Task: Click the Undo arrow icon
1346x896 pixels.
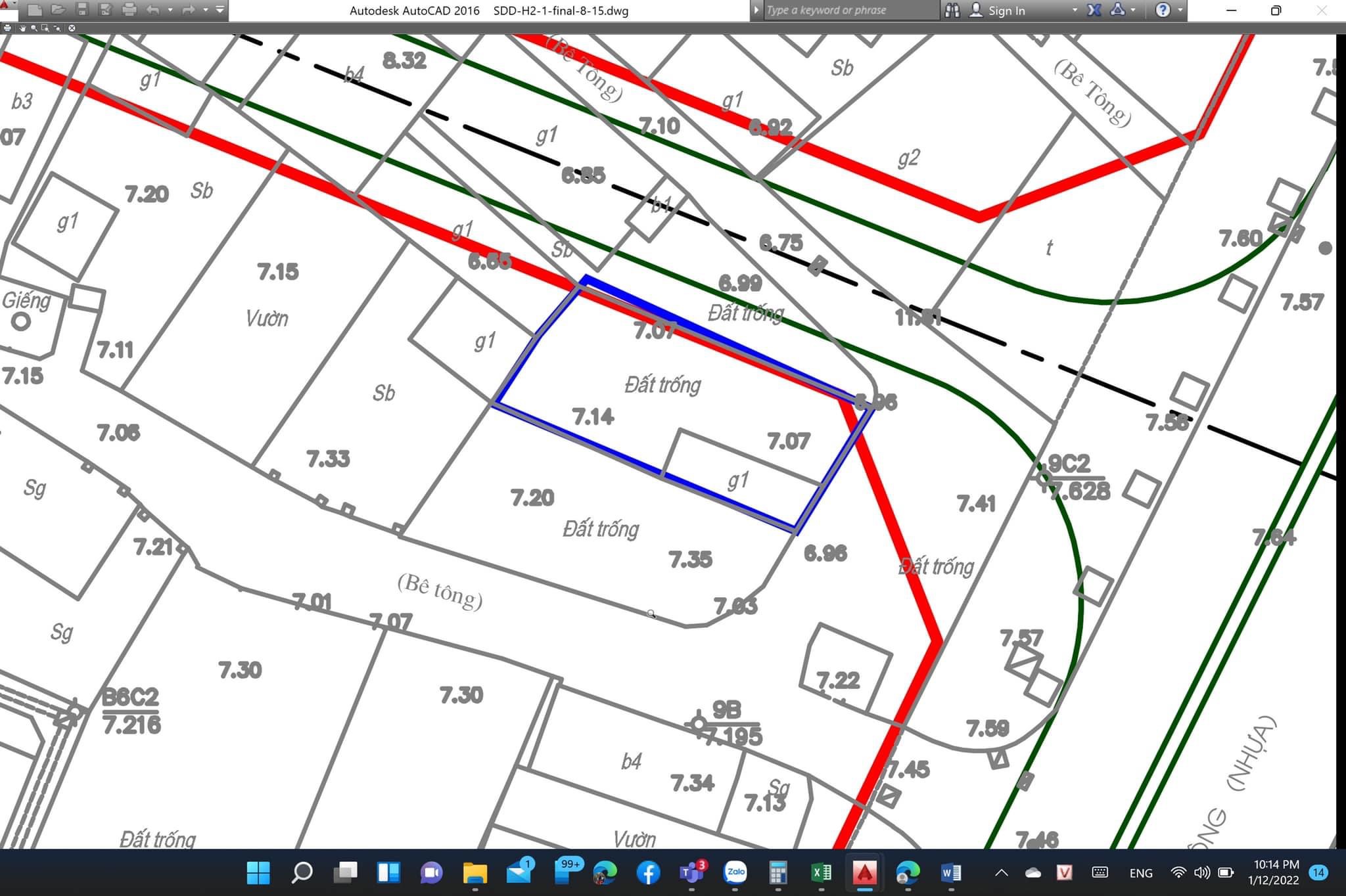Action: pyautogui.click(x=153, y=10)
